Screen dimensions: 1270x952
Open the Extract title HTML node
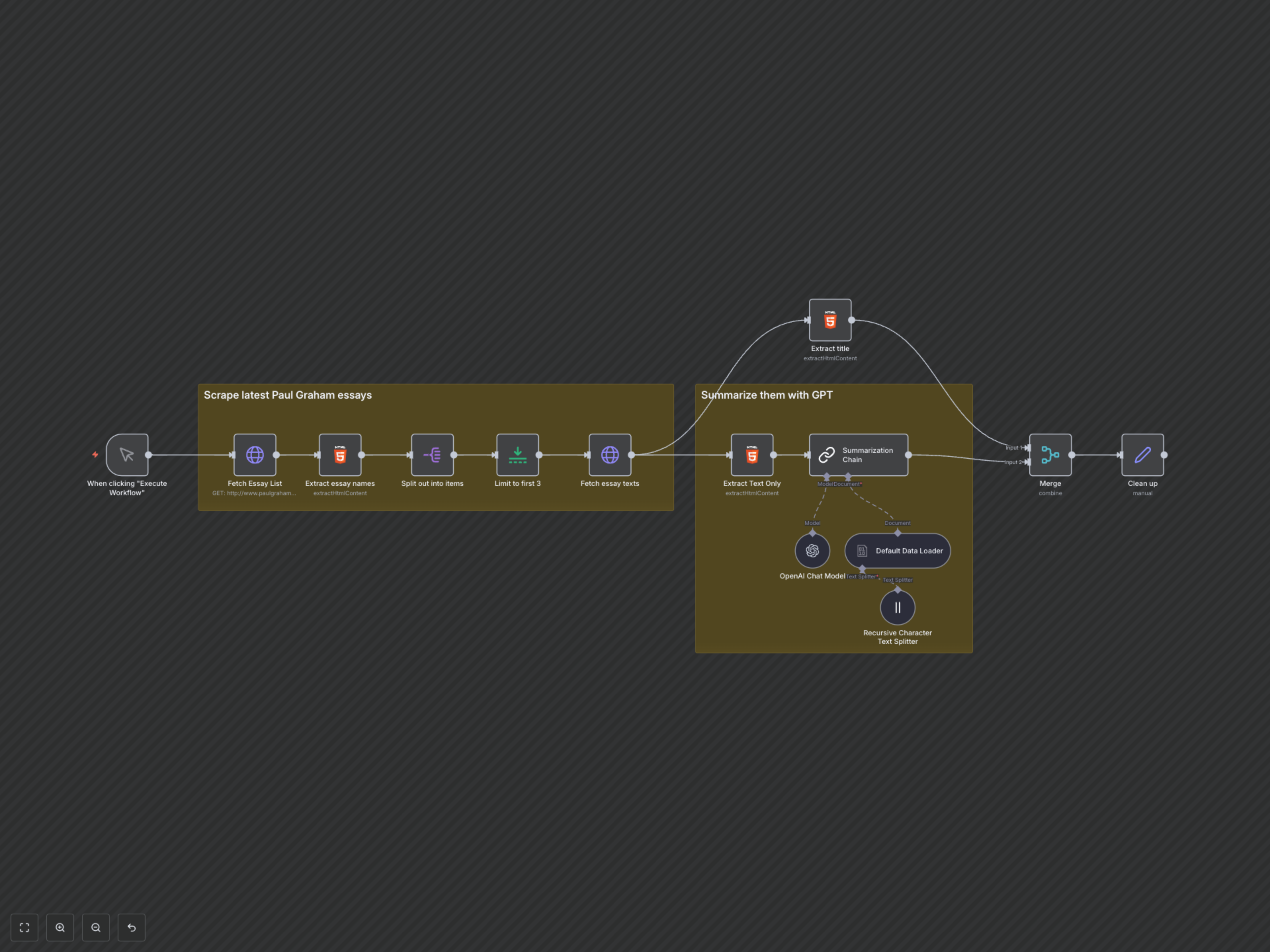[x=829, y=320]
